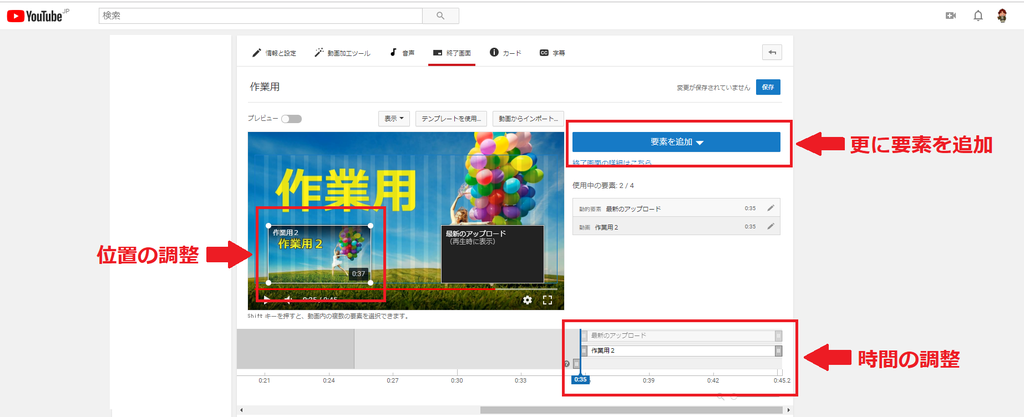Switch to the 字幕 tab
1024x417 pixels.
(x=552, y=53)
